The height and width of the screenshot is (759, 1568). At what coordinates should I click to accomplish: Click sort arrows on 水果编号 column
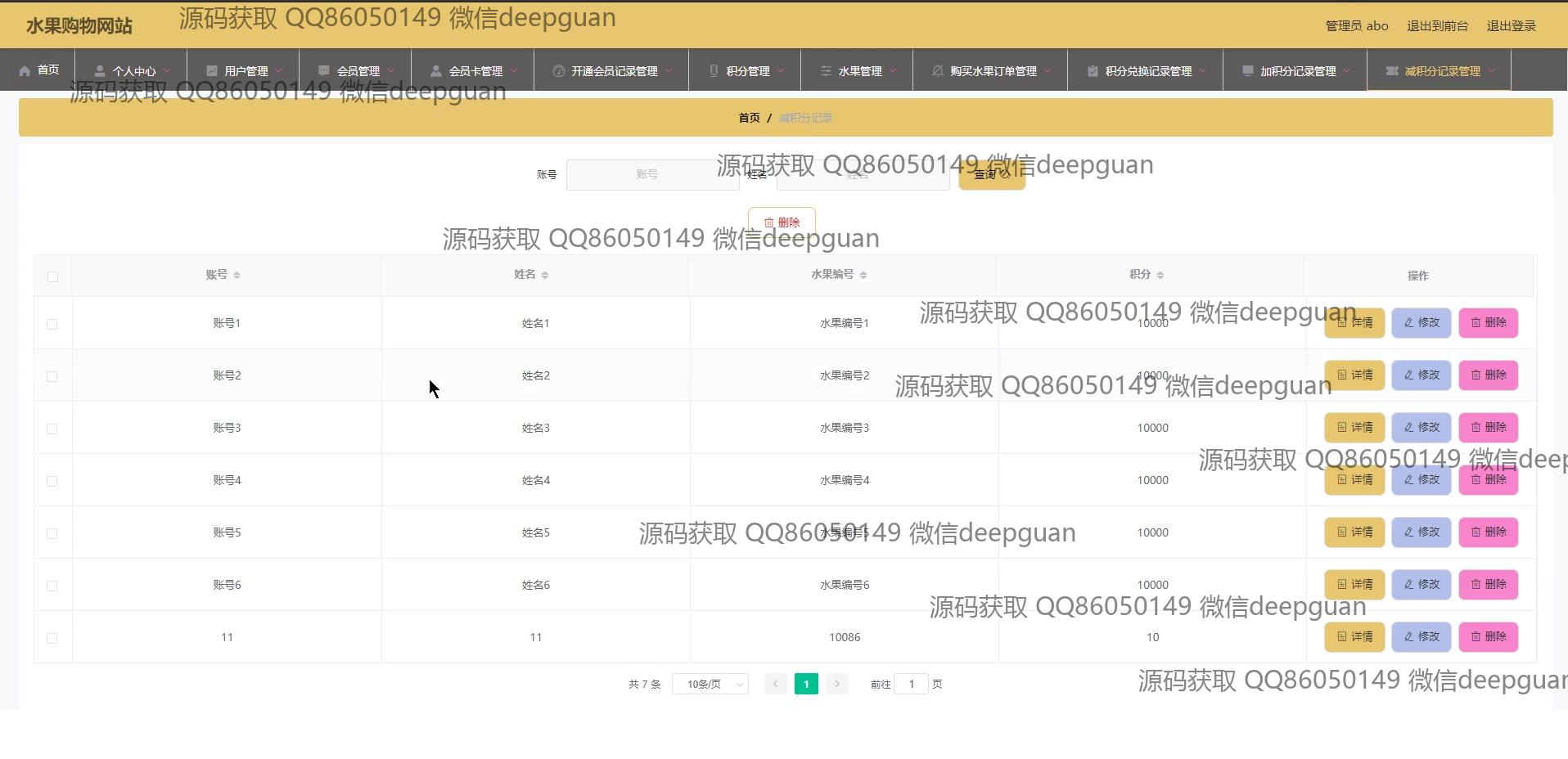click(x=863, y=275)
